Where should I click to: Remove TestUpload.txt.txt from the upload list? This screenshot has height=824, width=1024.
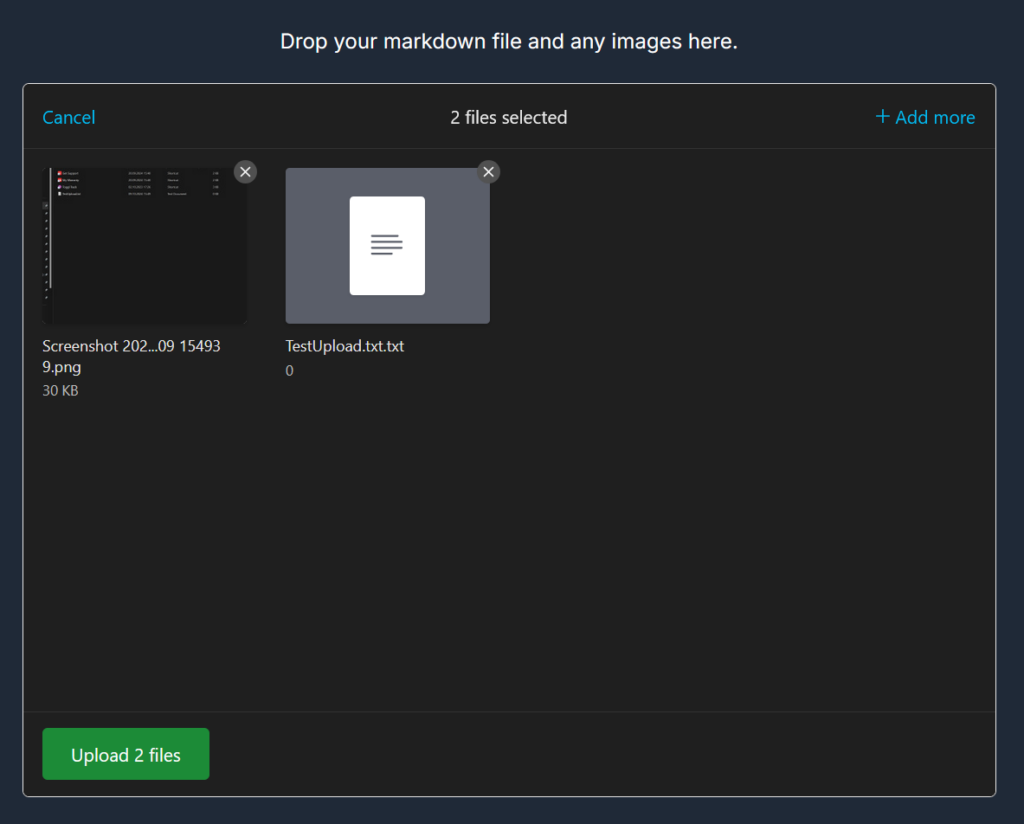point(488,172)
